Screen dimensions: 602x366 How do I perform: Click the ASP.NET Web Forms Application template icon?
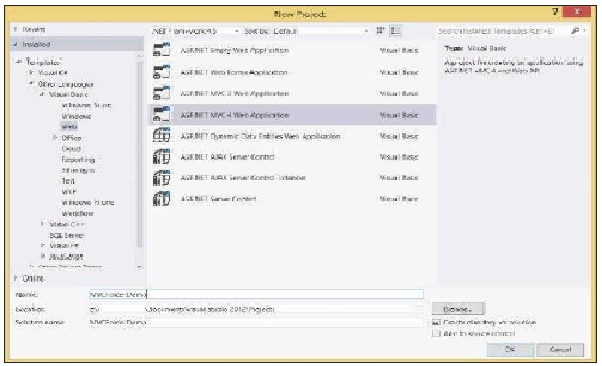click(161, 72)
